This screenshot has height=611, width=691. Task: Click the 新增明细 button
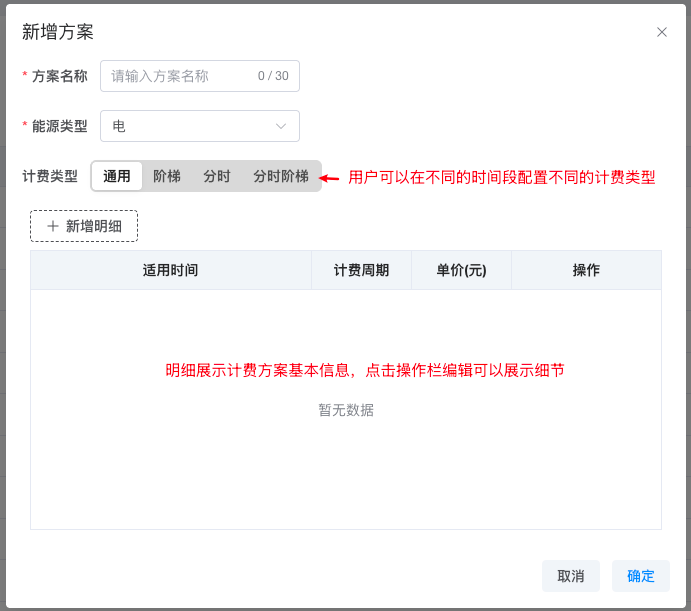click(x=84, y=226)
